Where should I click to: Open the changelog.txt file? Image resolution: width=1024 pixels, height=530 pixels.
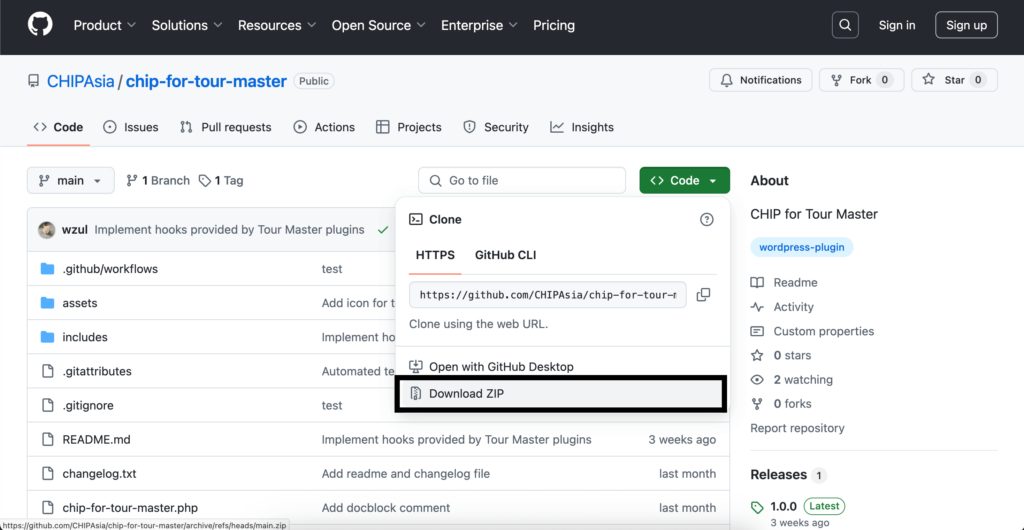(x=99, y=474)
